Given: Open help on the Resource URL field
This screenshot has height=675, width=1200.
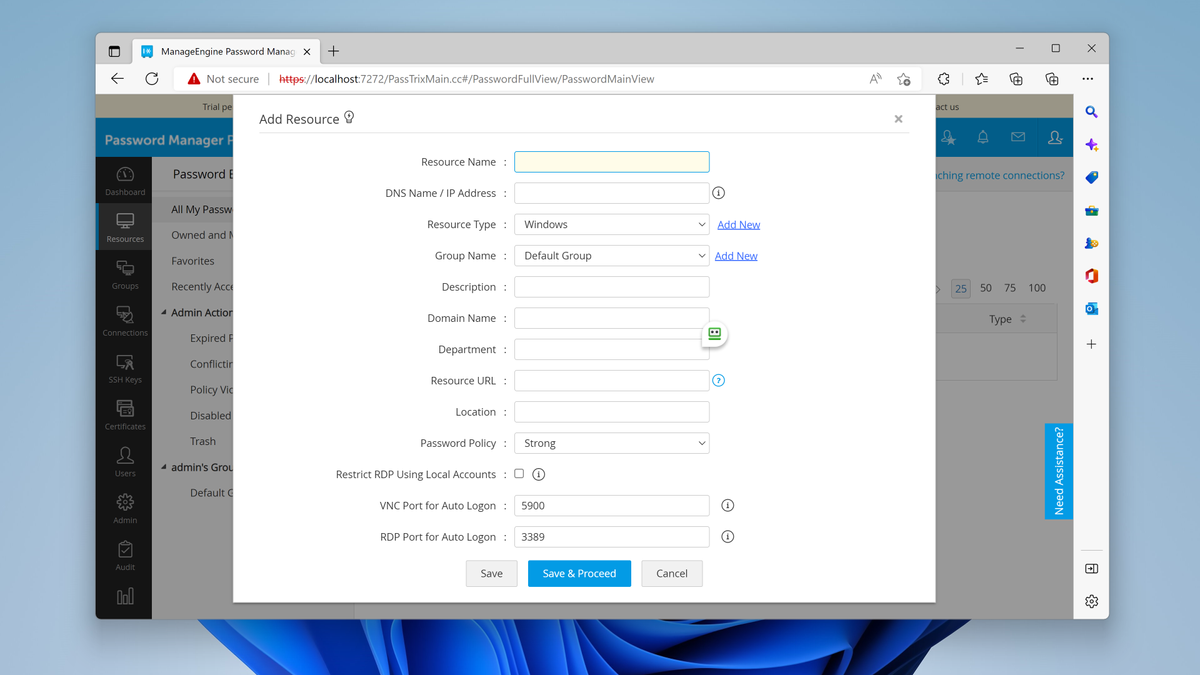Looking at the screenshot, I should point(718,380).
